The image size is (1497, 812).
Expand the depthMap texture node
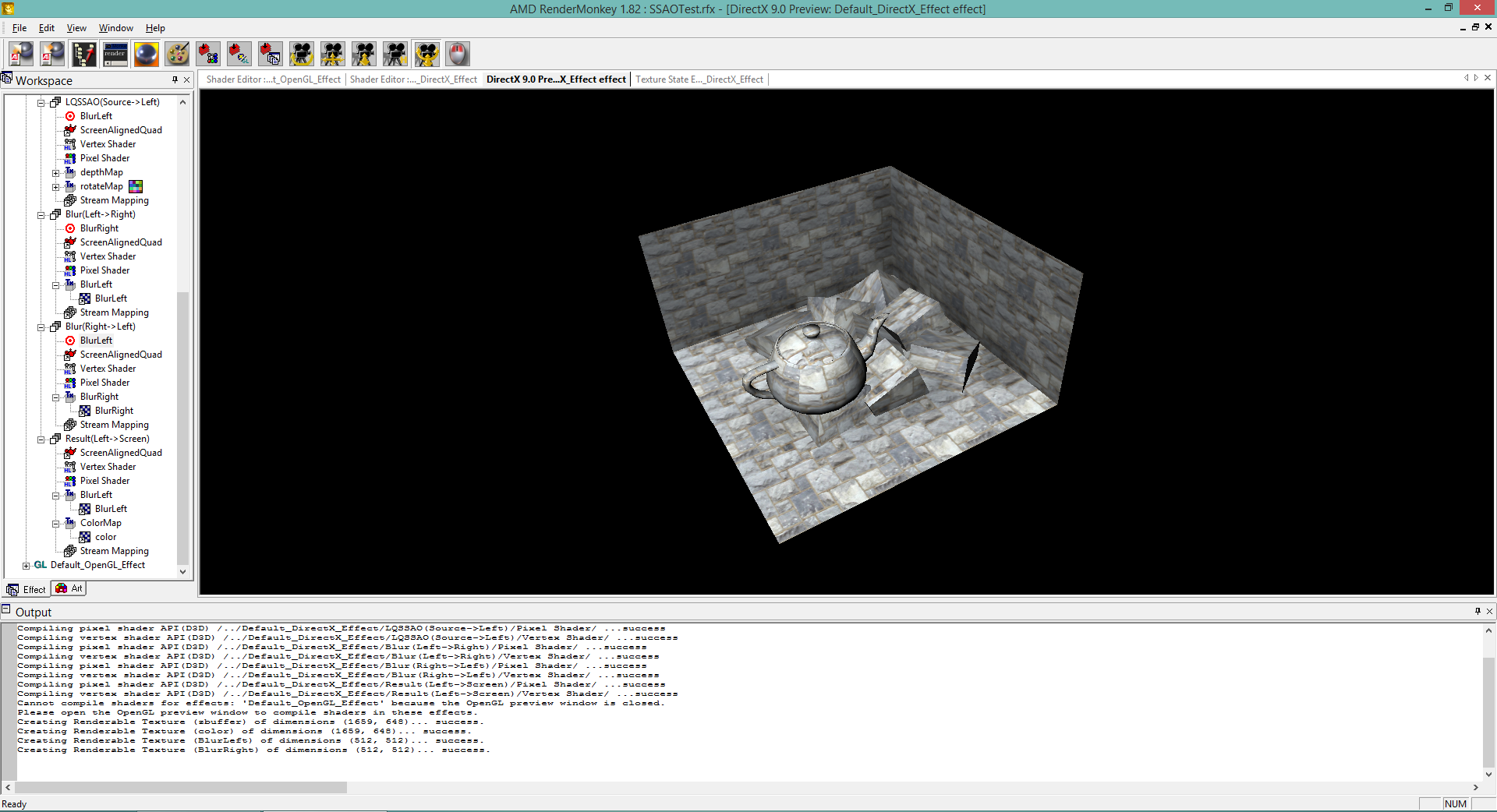[x=56, y=173]
